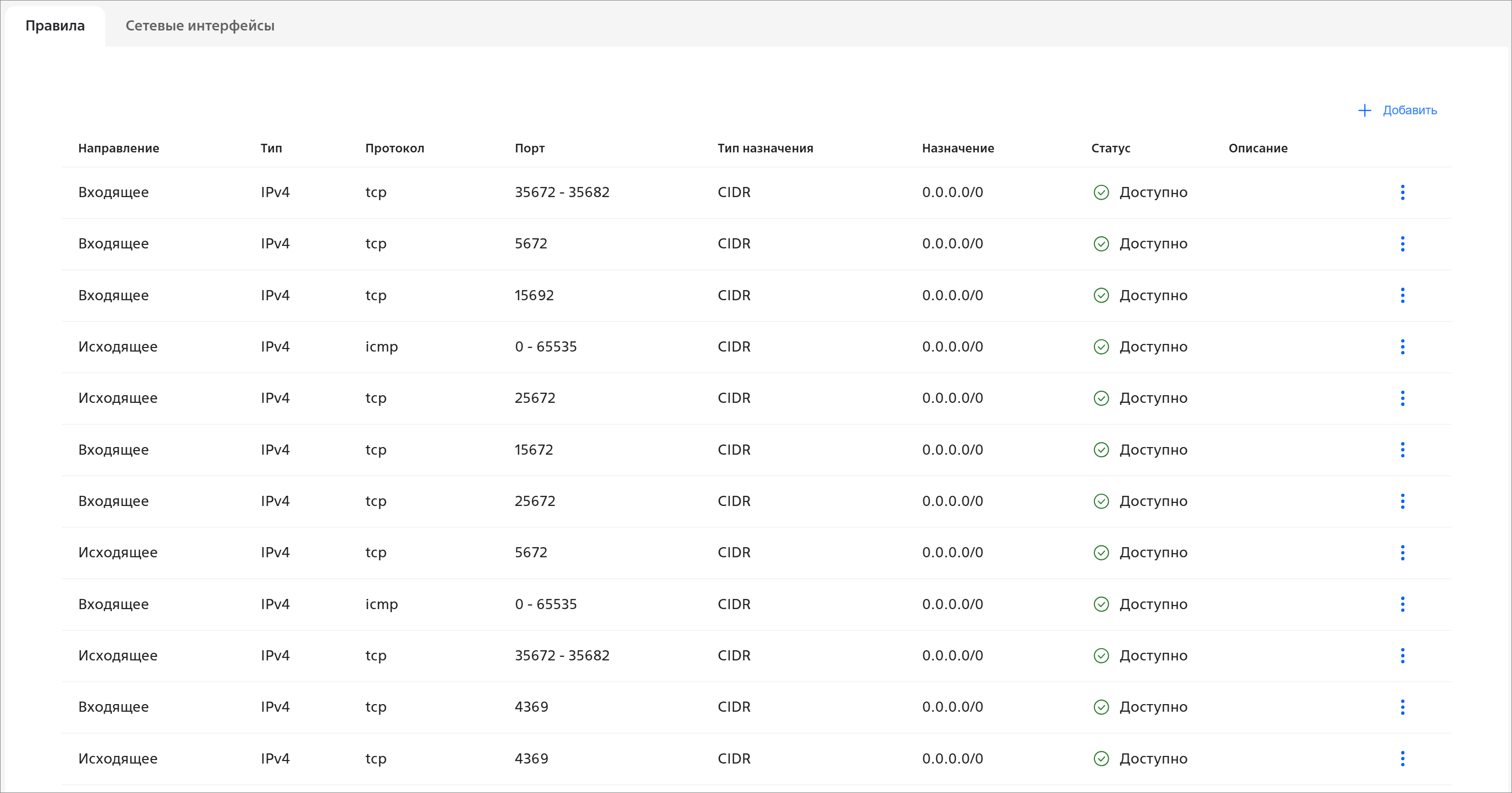Screen dimensions: 1512x793
Task: Click the Направление column header
Action: (x=118, y=148)
